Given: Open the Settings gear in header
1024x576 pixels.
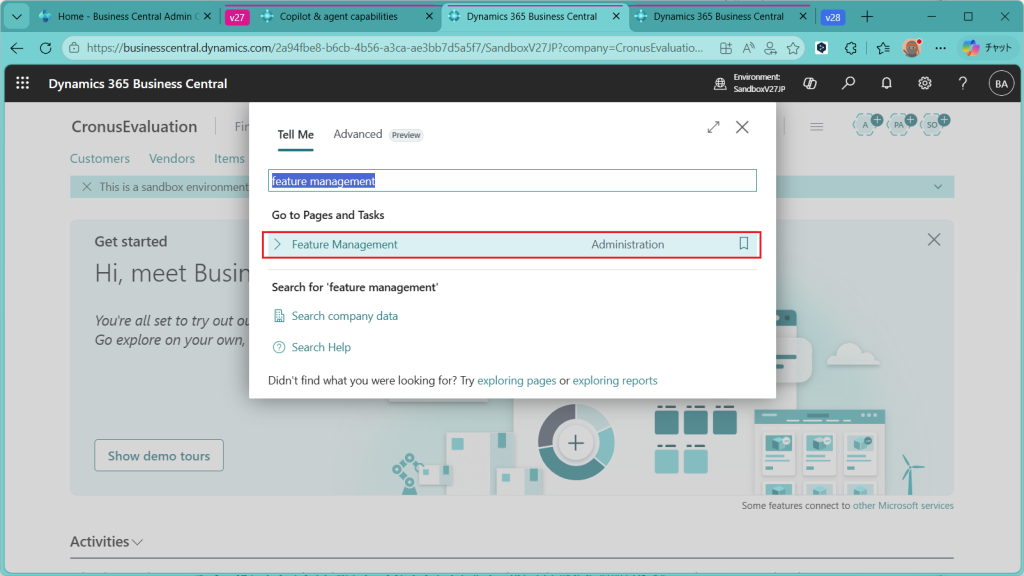Looking at the screenshot, I should coord(925,84).
